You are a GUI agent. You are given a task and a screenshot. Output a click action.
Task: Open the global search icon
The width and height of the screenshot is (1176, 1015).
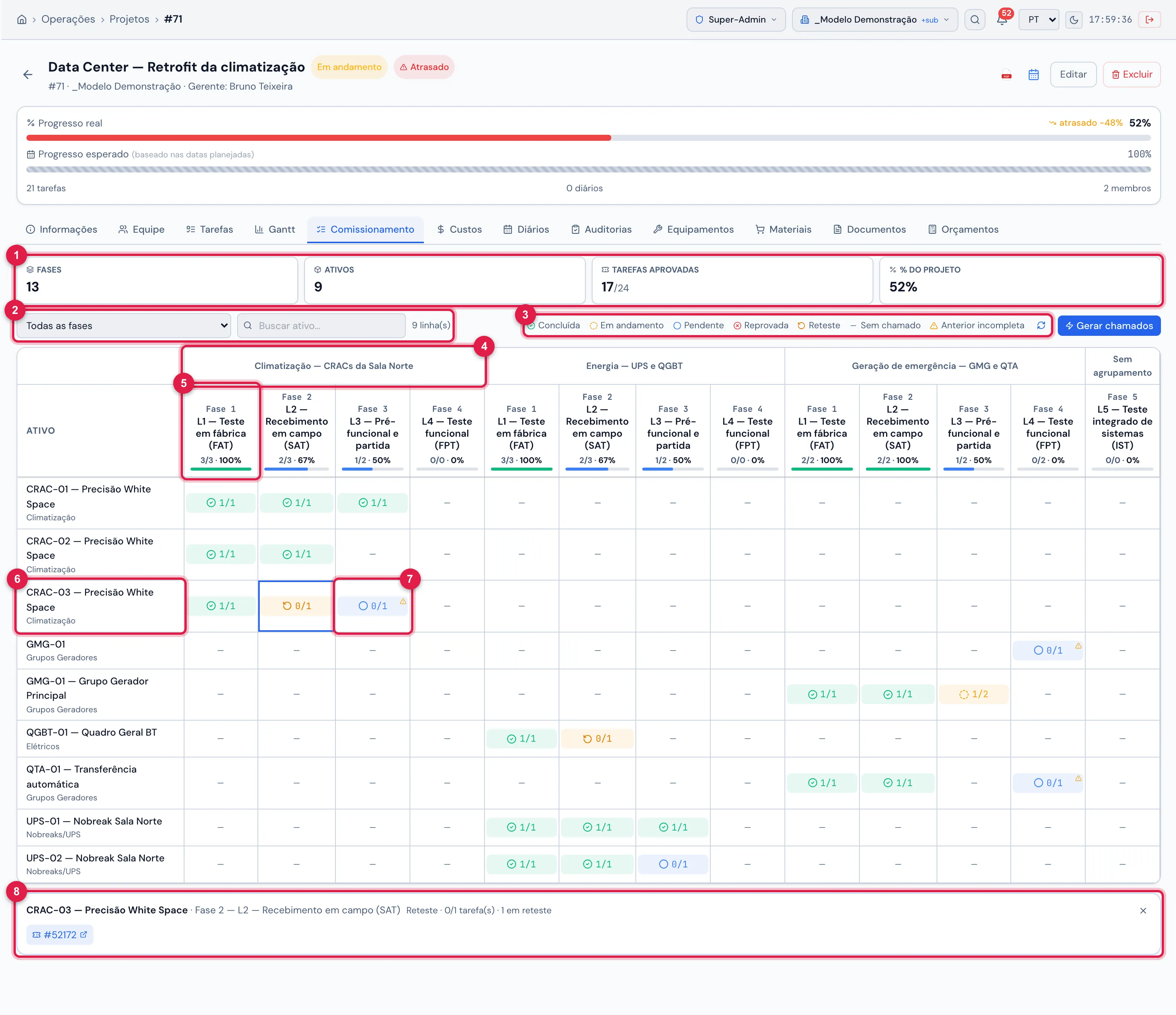pyautogui.click(x=975, y=19)
